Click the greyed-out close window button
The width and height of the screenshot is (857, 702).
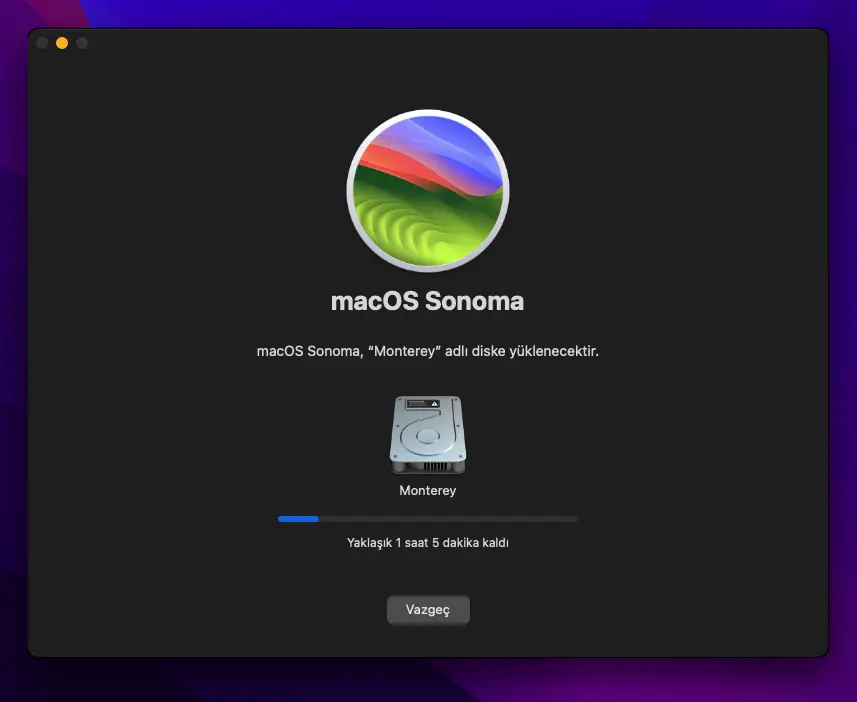click(x=42, y=43)
